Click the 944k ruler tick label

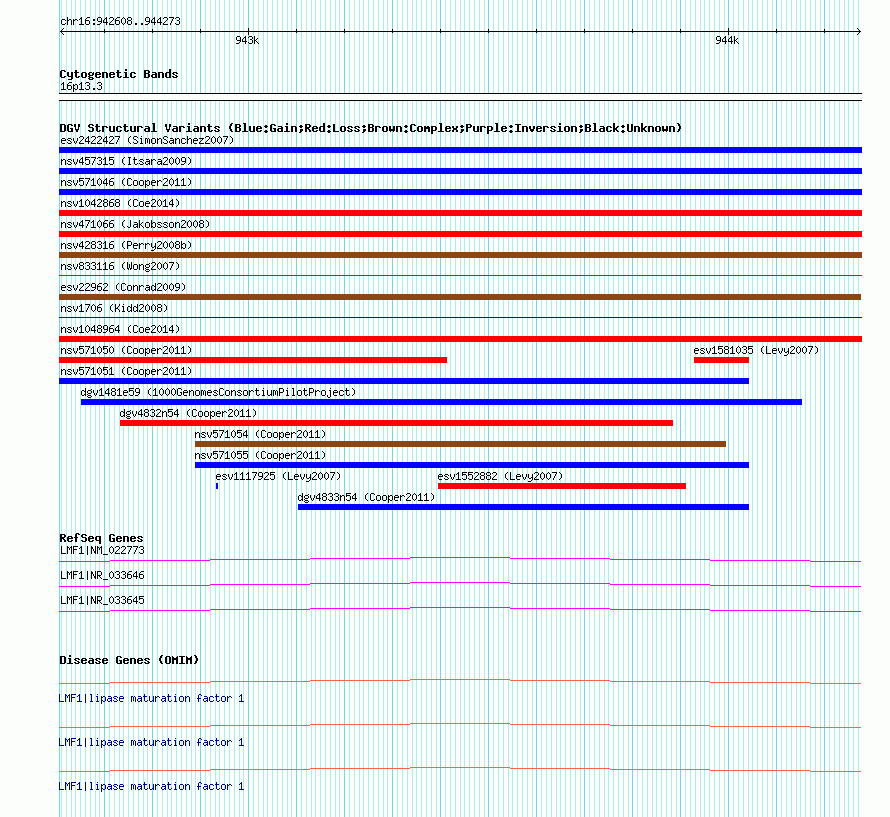pos(728,40)
